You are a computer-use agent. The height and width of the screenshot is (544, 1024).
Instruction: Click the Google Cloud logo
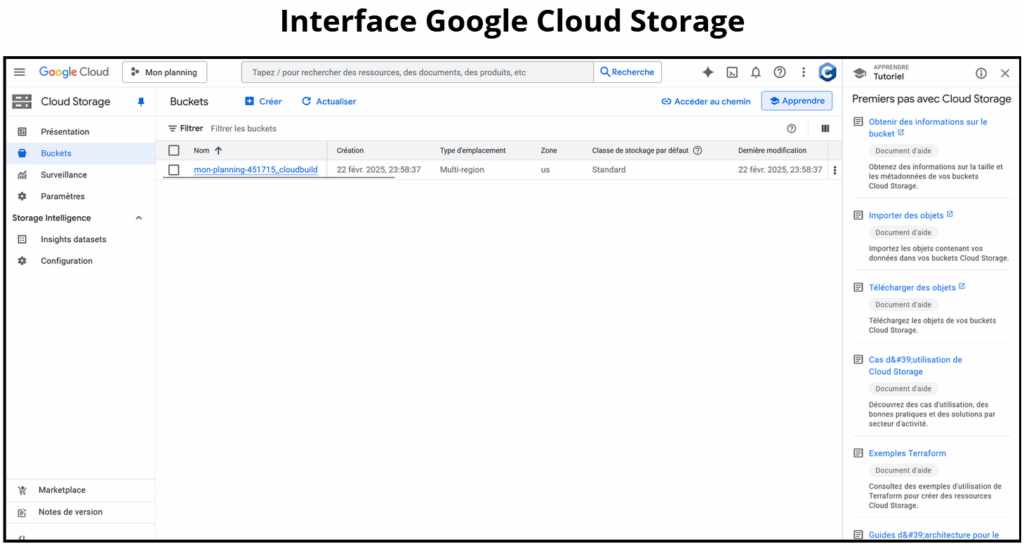[x=74, y=72]
